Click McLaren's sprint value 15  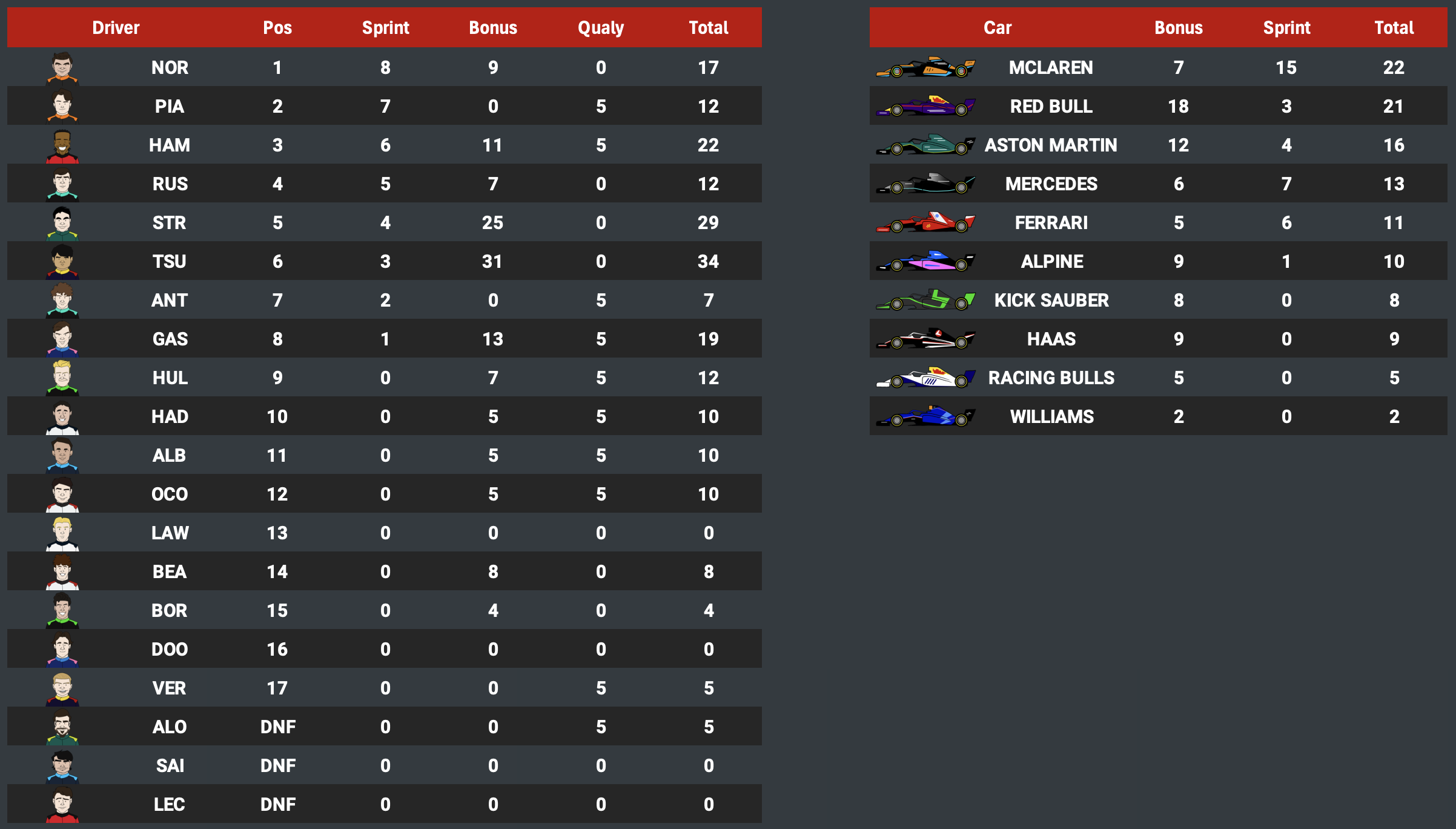coord(1286,67)
